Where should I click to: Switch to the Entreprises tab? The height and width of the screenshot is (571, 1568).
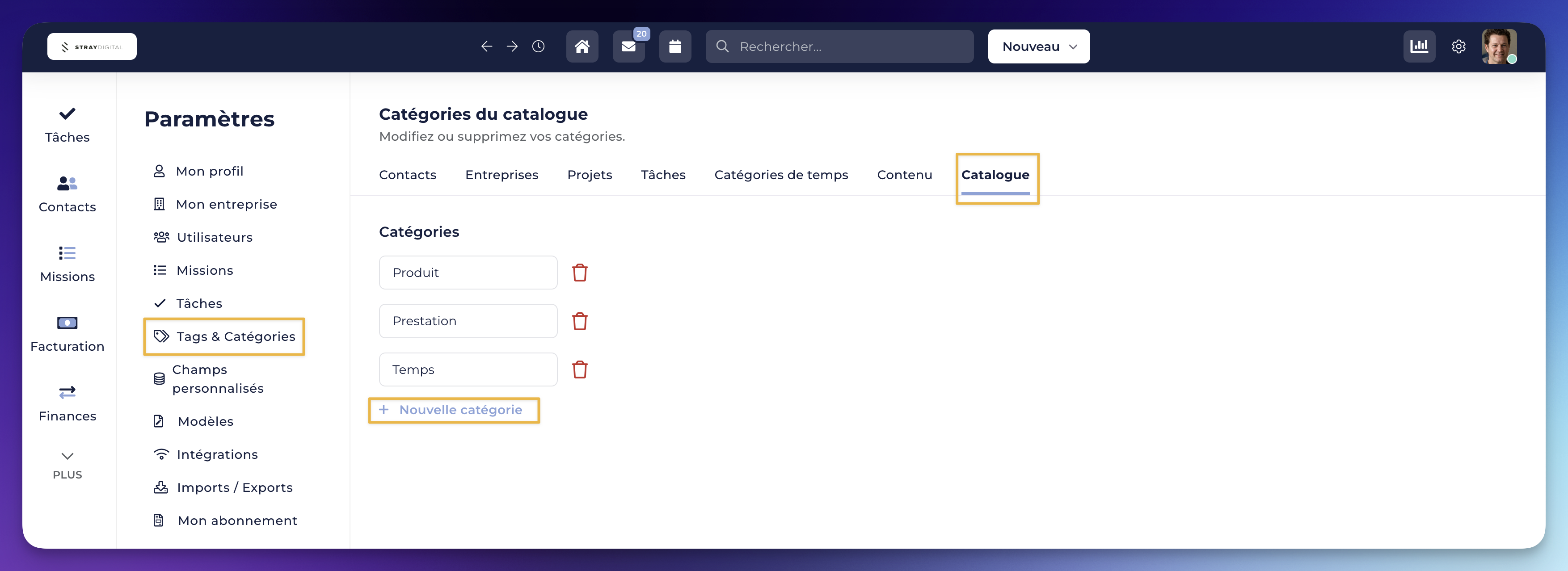tap(502, 175)
